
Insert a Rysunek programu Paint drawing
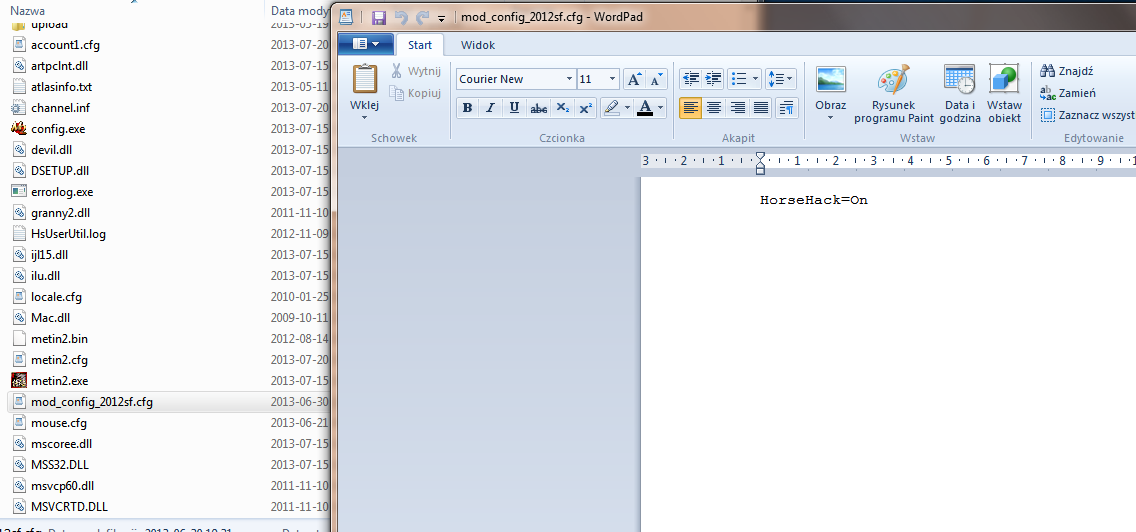click(x=894, y=94)
